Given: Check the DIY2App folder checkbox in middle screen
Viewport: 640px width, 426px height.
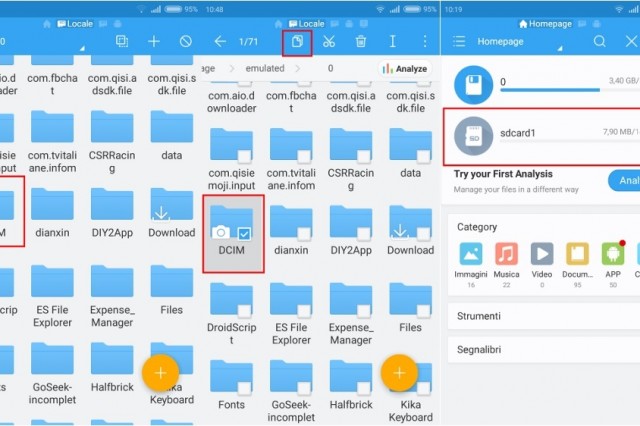Looking at the screenshot, I should point(363,234).
